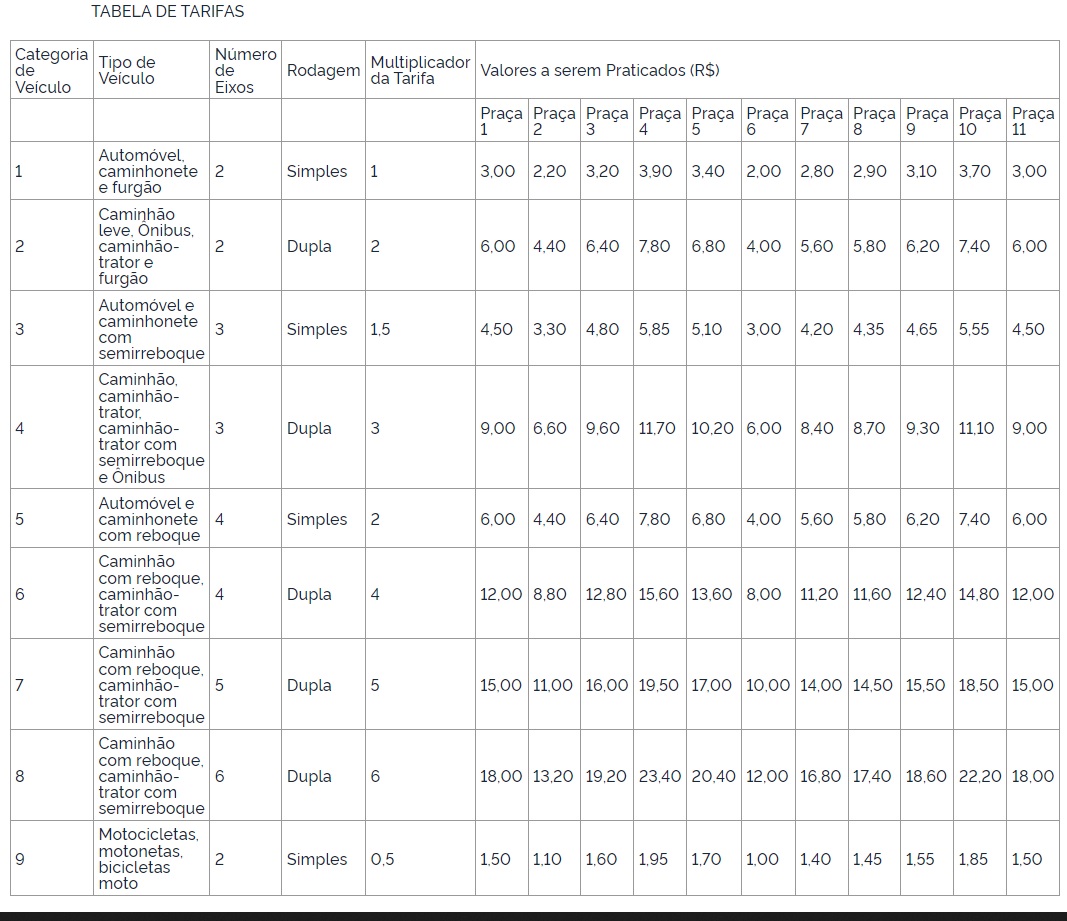Click the Categoria de Veículo column header
Screen dimensions: 1067x921
pyautogui.click(x=51, y=70)
